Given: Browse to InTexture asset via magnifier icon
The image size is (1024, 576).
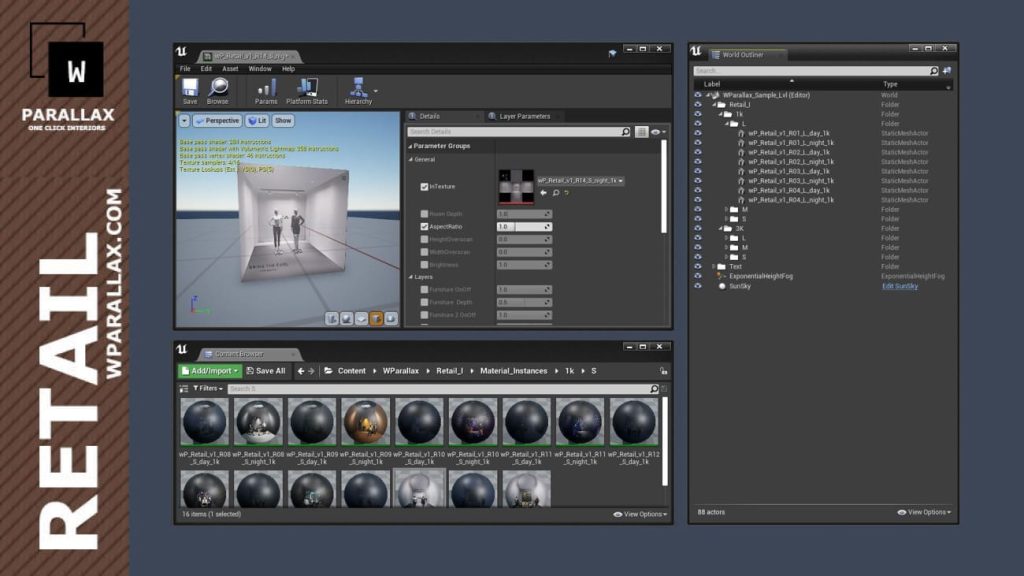Looking at the screenshot, I should [x=556, y=193].
